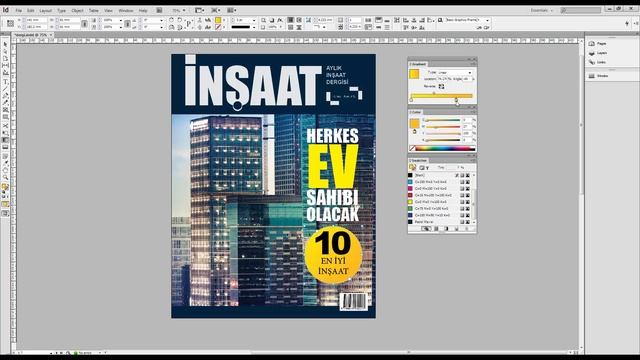Image resolution: width=640 pixels, height=360 pixels.
Task: Toggle view mode button at toolbox bottom
Action: click(x=5, y=213)
